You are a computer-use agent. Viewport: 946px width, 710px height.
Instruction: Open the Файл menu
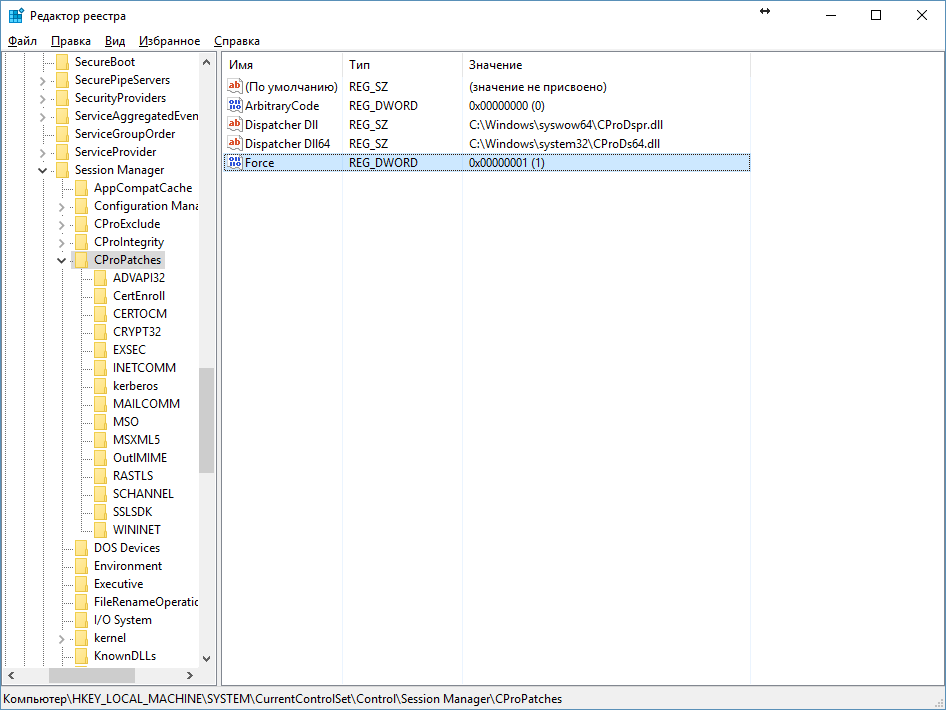coord(22,41)
